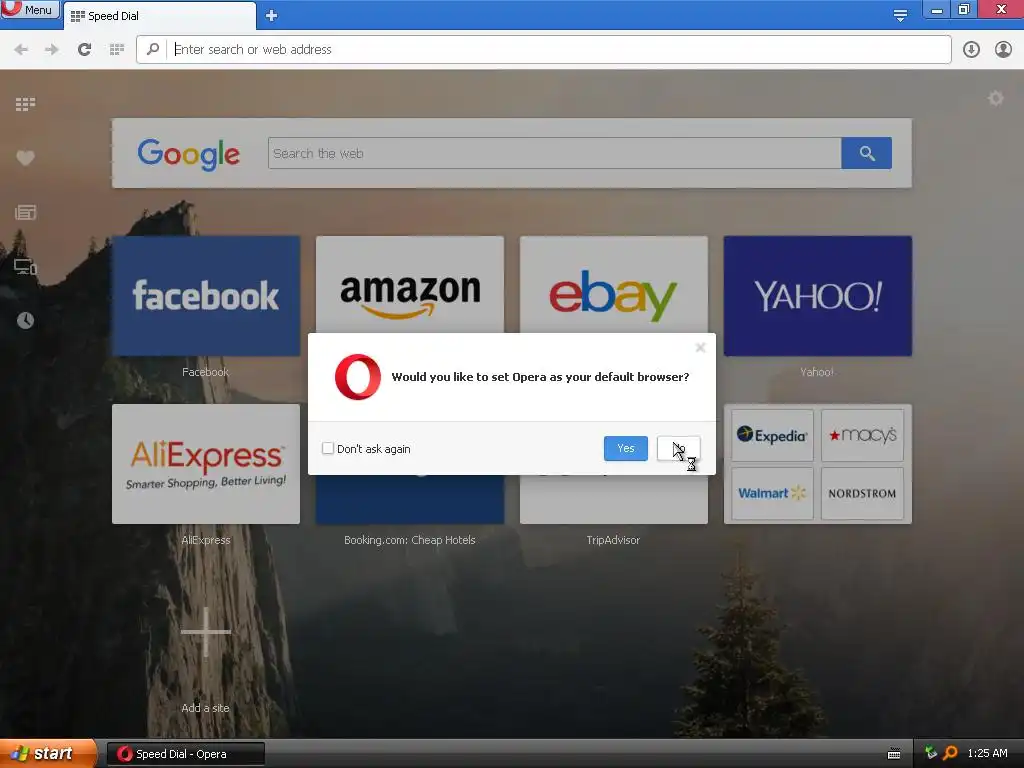Screen dimensions: 1024x768
Task: Focus the search or web address field
Action: click(x=543, y=50)
